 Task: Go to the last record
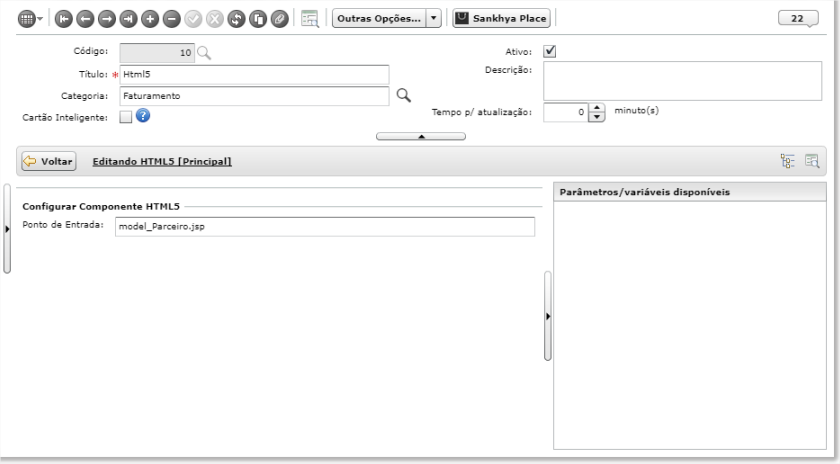coord(128,19)
